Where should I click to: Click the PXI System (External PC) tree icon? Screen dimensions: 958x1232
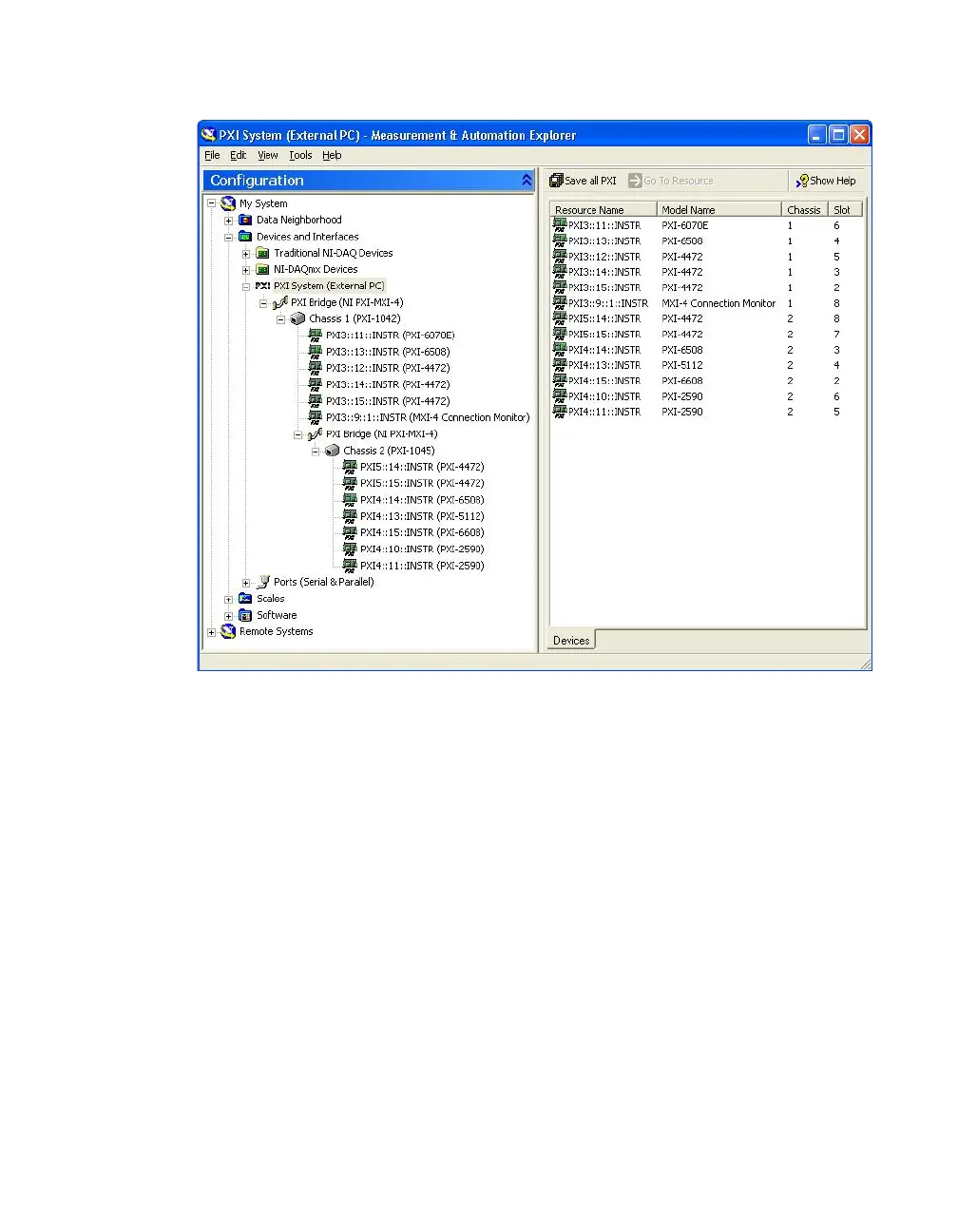point(262,286)
